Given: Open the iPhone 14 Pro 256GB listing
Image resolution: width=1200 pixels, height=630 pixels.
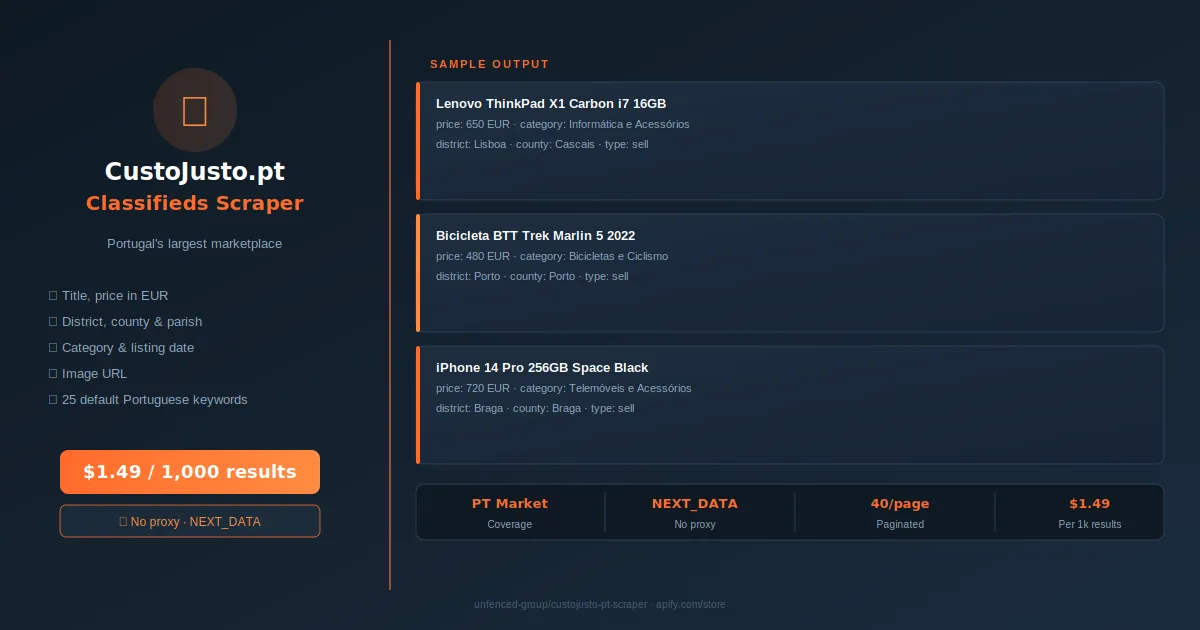Looking at the screenshot, I should 790,405.
